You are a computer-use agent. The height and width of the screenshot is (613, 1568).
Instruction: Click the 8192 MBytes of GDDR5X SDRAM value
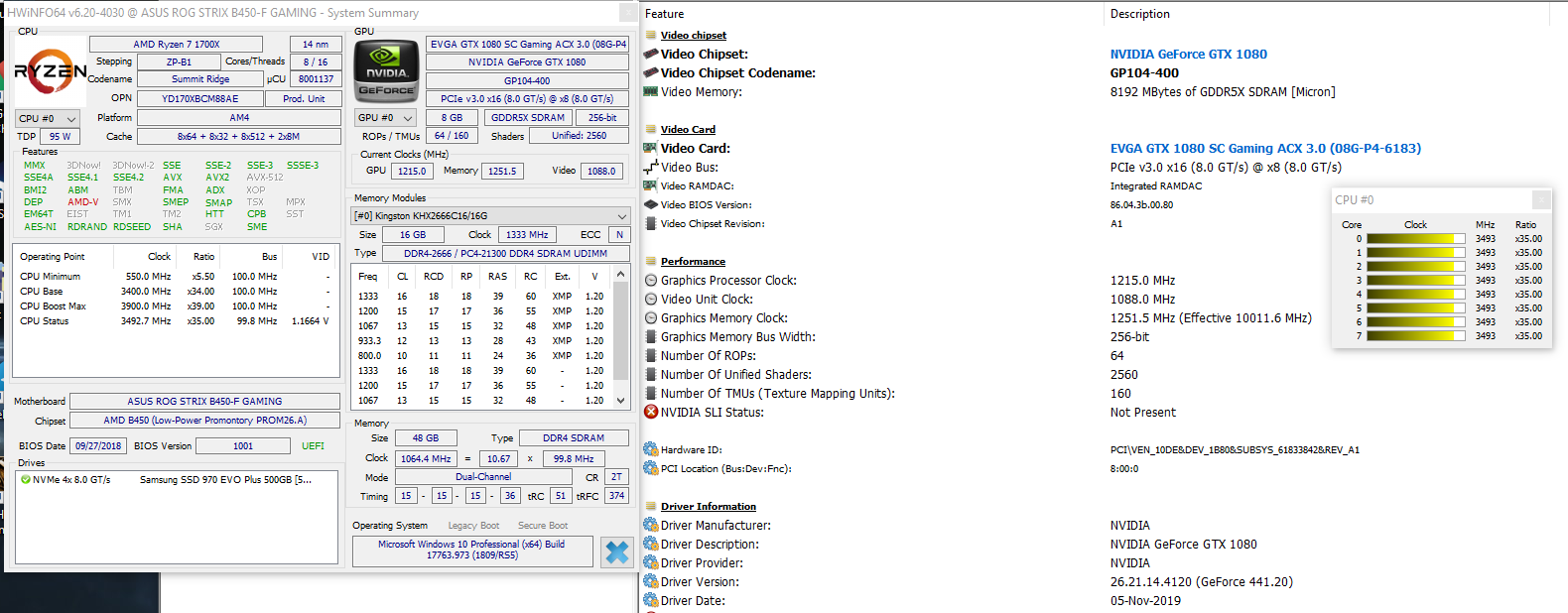pos(1223,91)
